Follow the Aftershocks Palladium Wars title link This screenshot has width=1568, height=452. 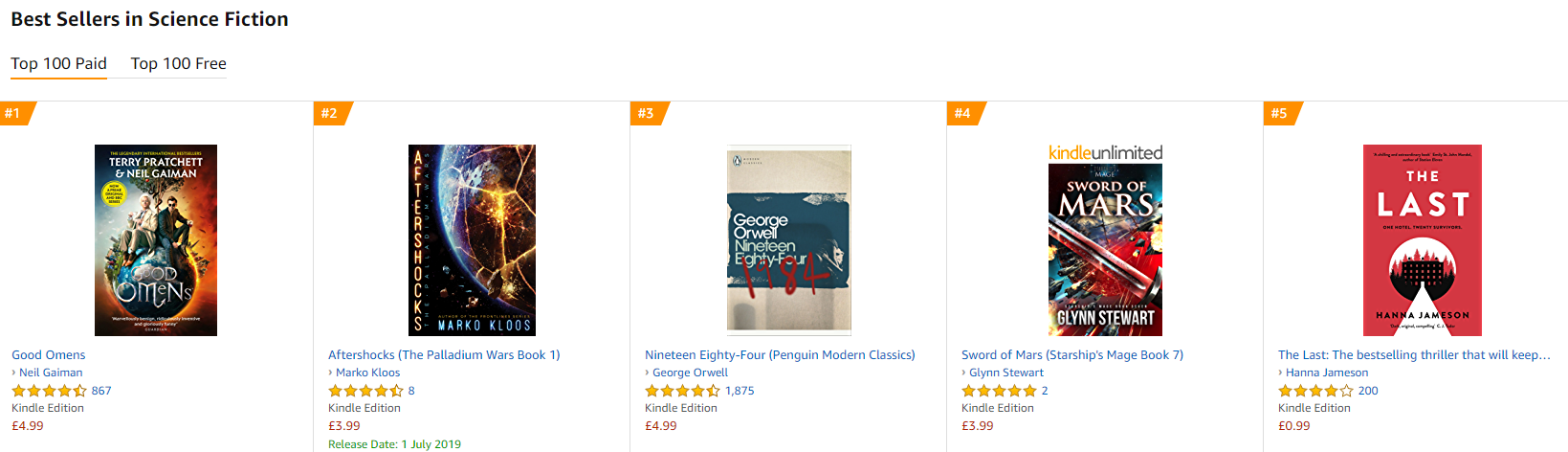click(444, 354)
